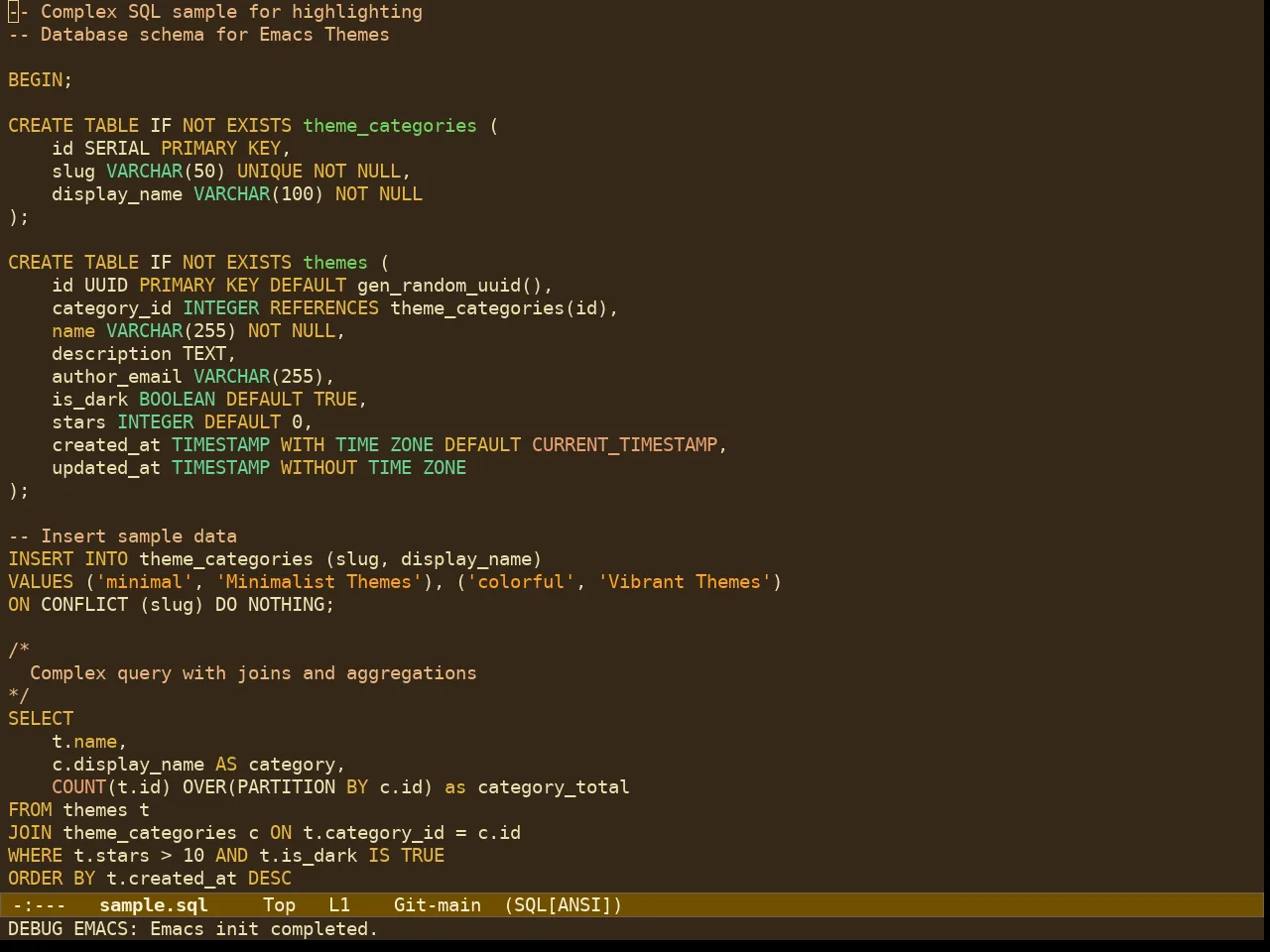Screen dimensions: 1270x952
Task: Click 'ORDER BY t.created_at DESC' line
Action: pyautogui.click(x=150, y=879)
